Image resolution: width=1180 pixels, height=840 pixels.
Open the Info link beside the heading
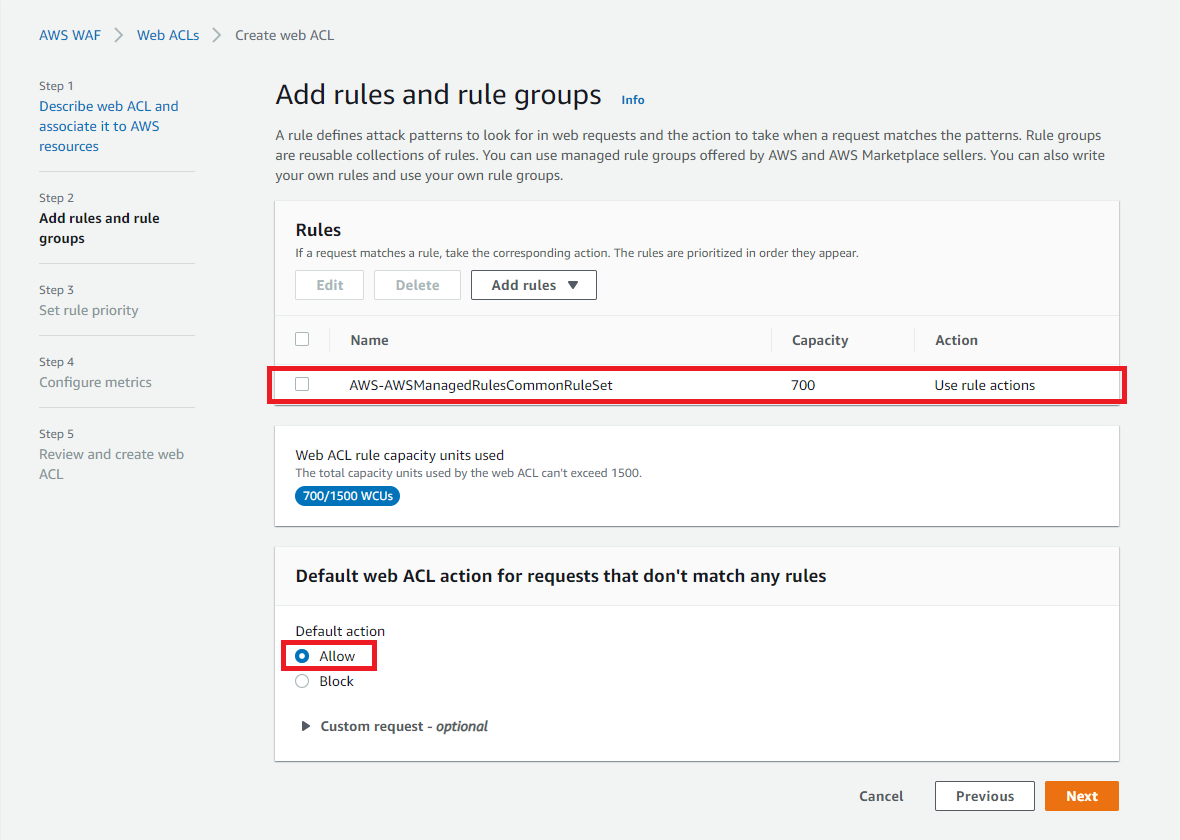633,100
